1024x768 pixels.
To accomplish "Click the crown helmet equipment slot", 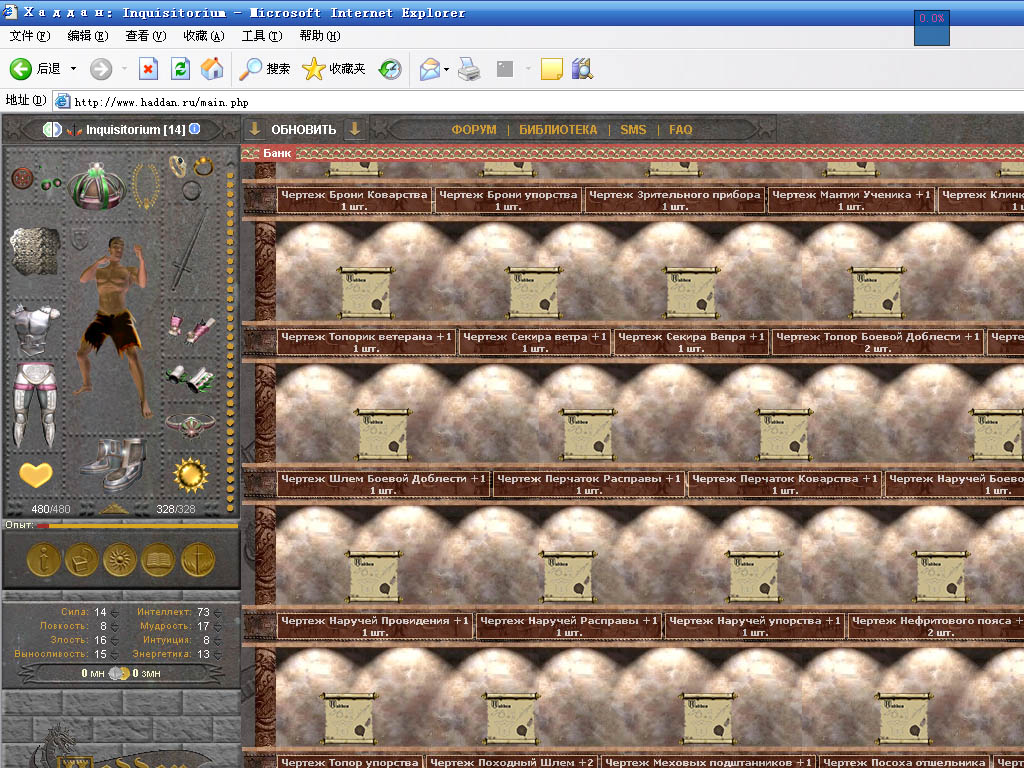I will 97,186.
